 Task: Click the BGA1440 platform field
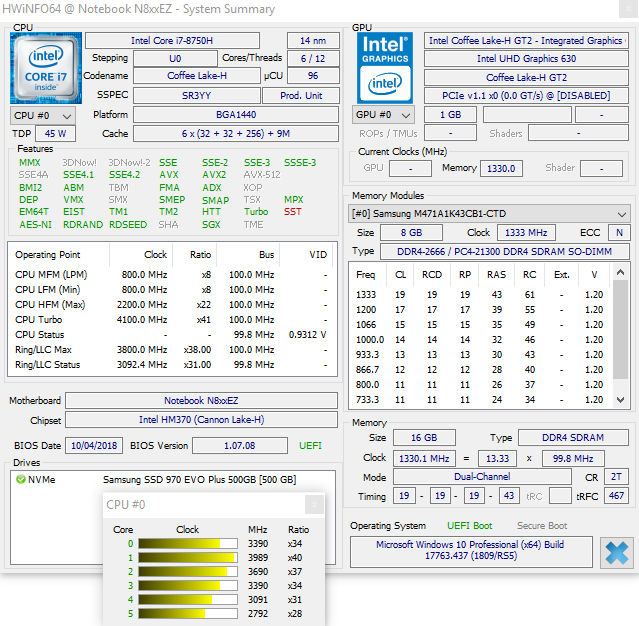[236, 115]
